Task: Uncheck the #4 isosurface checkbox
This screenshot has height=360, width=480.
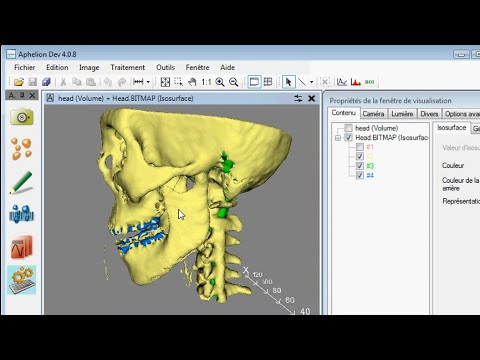Action: (x=360, y=175)
